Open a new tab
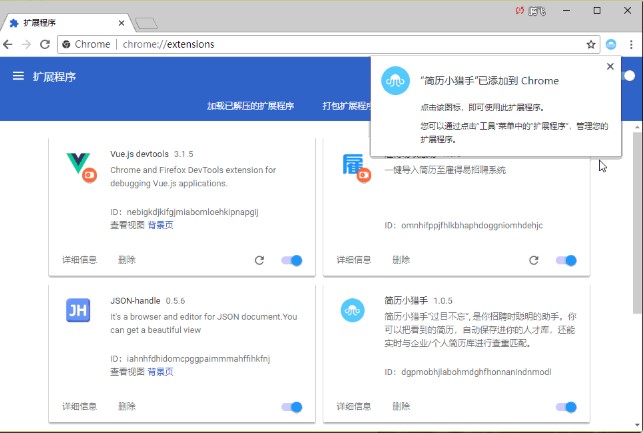This screenshot has height=433, width=643. tap(146, 22)
